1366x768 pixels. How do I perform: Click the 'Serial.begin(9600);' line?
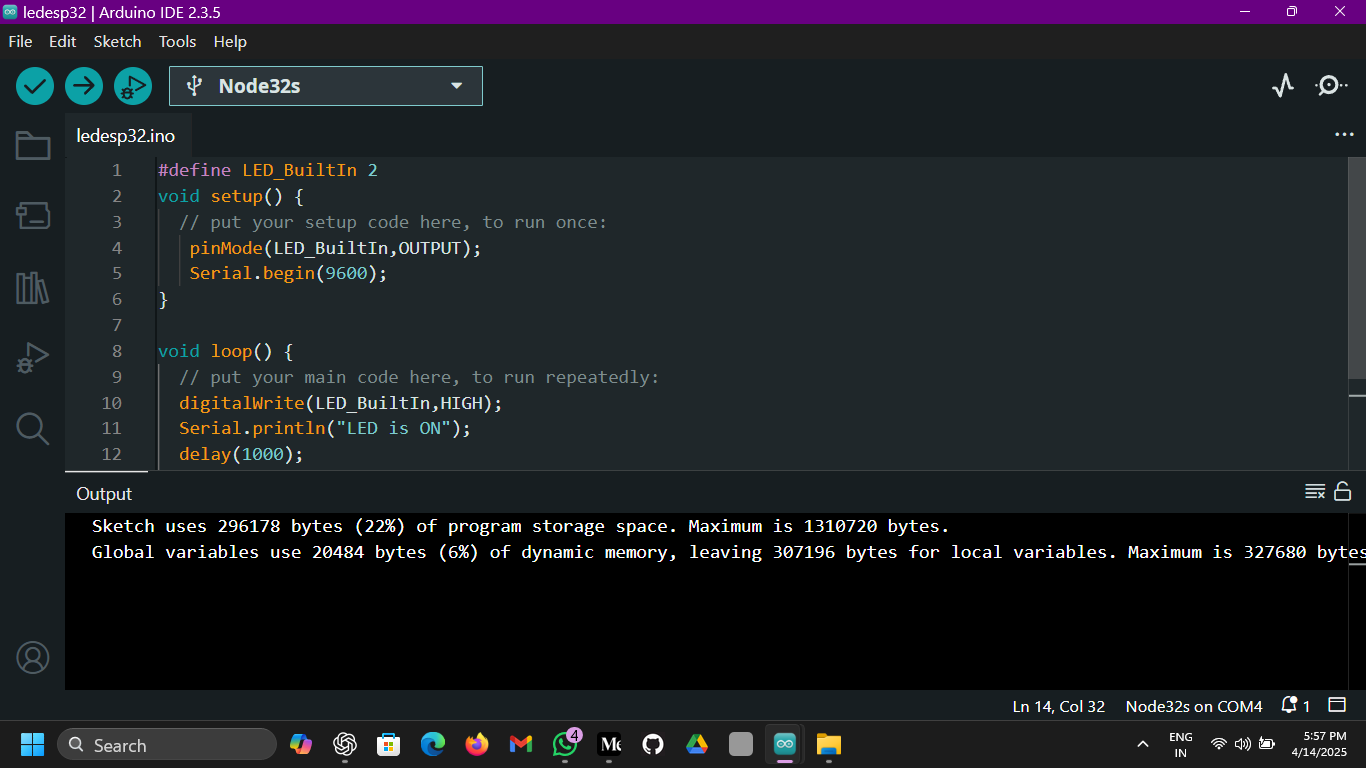pyautogui.click(x=288, y=273)
